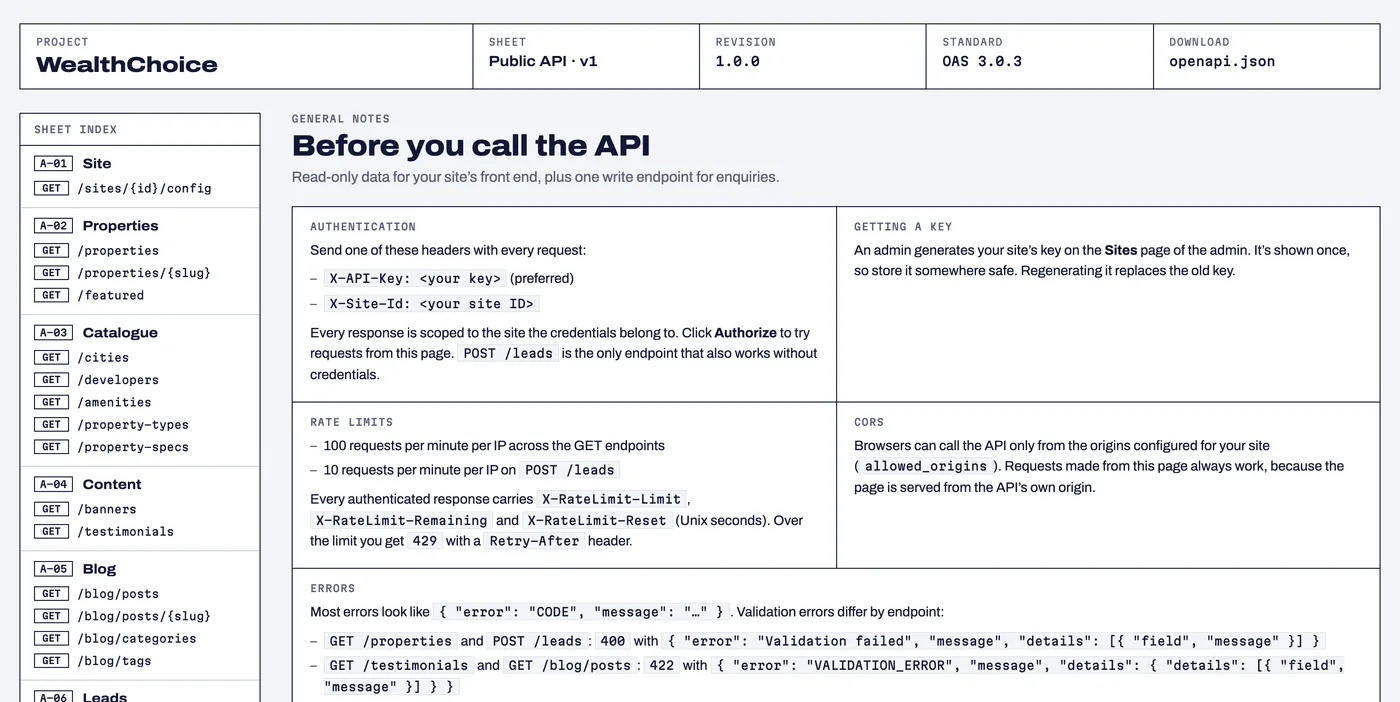
Task: Click the X-RateLimit-Reset code snippet
Action: tap(597, 520)
